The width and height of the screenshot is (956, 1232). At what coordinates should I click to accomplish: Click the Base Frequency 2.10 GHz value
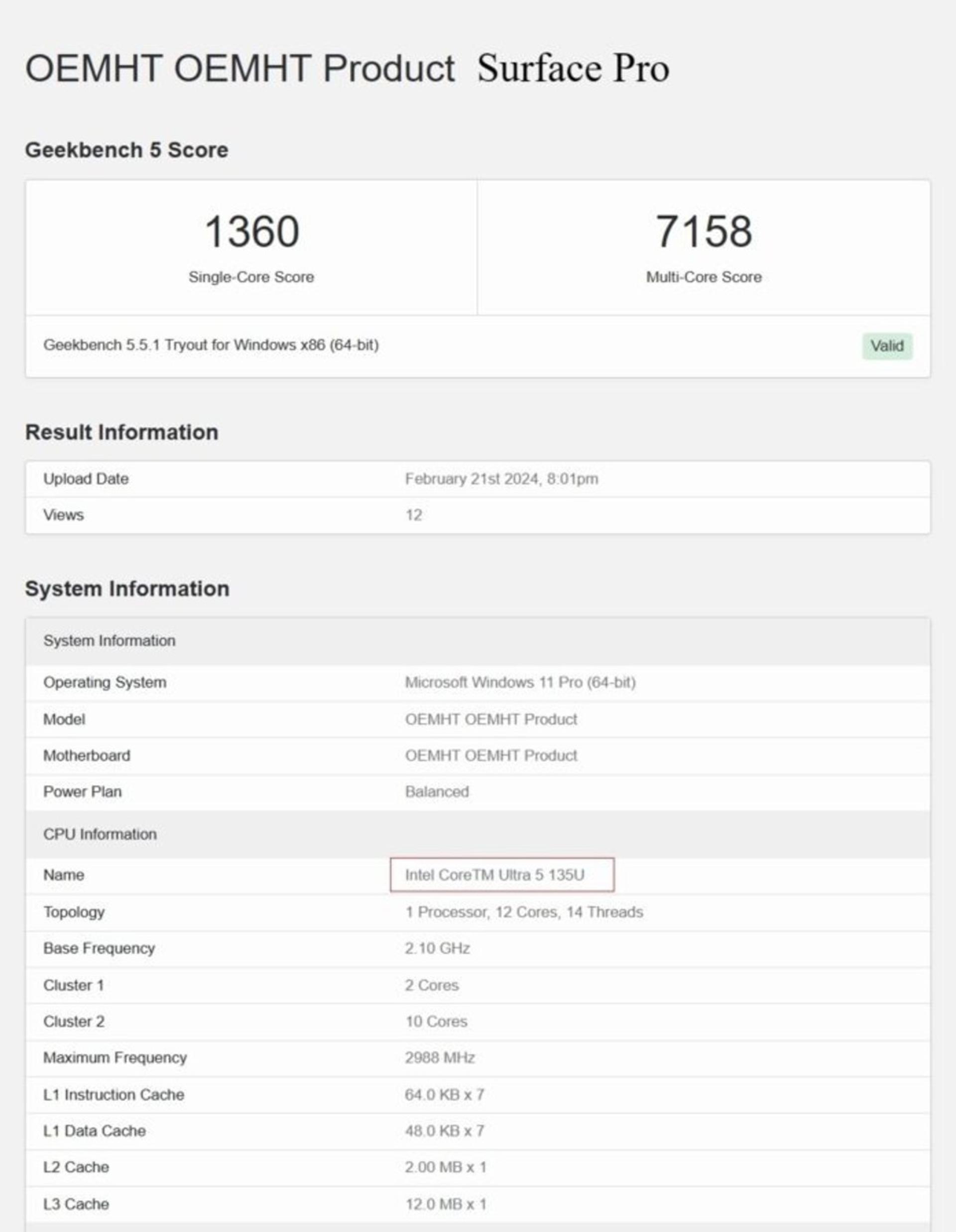437,948
